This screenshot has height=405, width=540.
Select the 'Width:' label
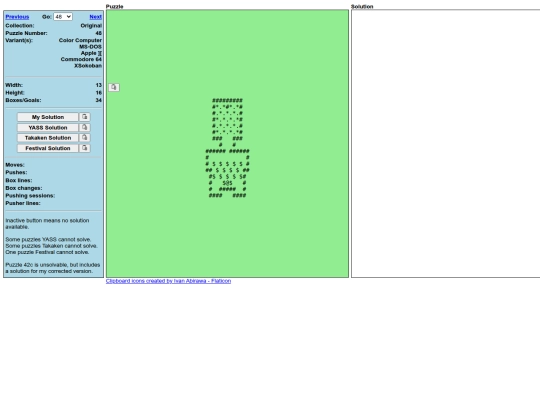click(14, 85)
